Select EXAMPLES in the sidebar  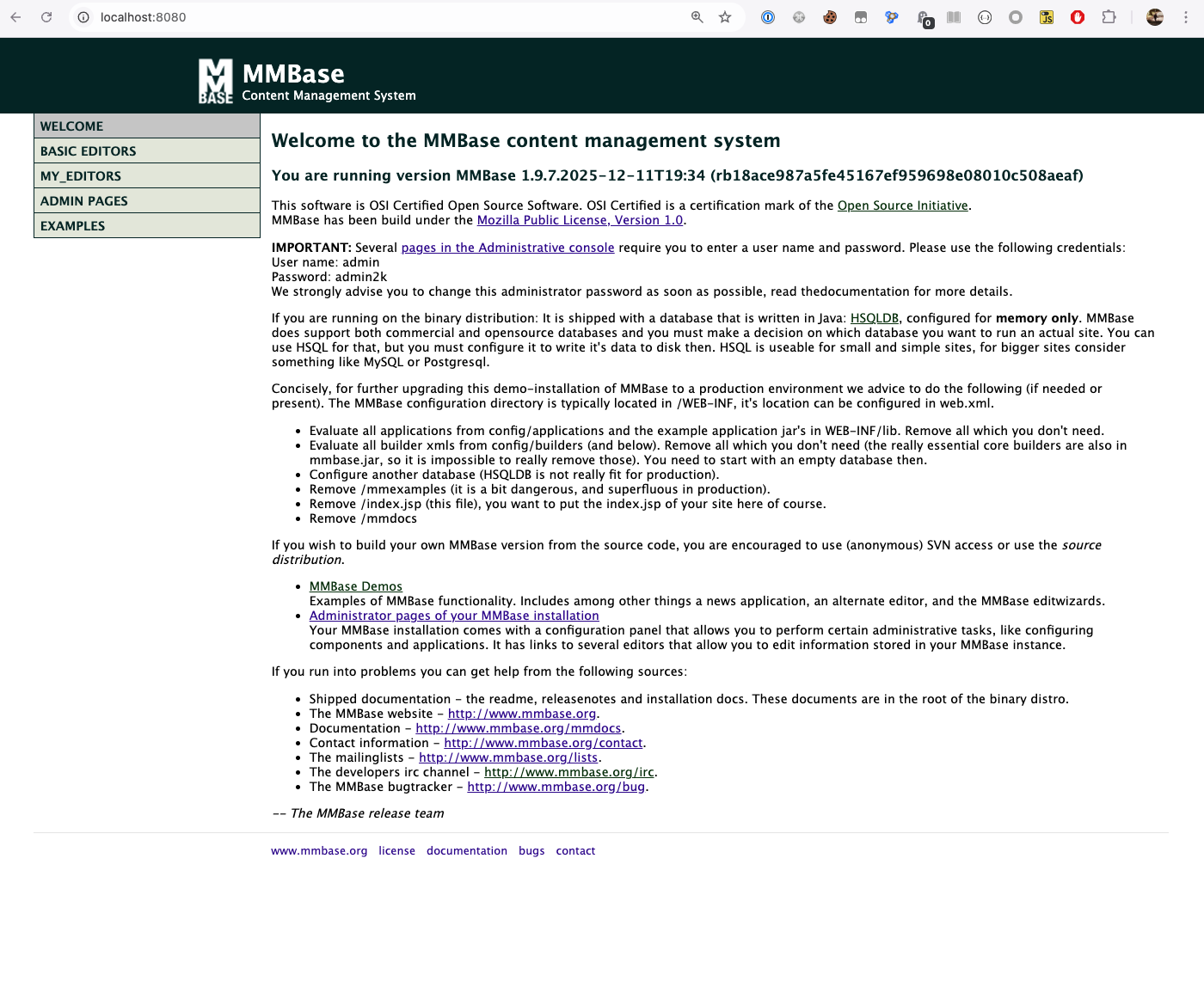click(x=73, y=225)
